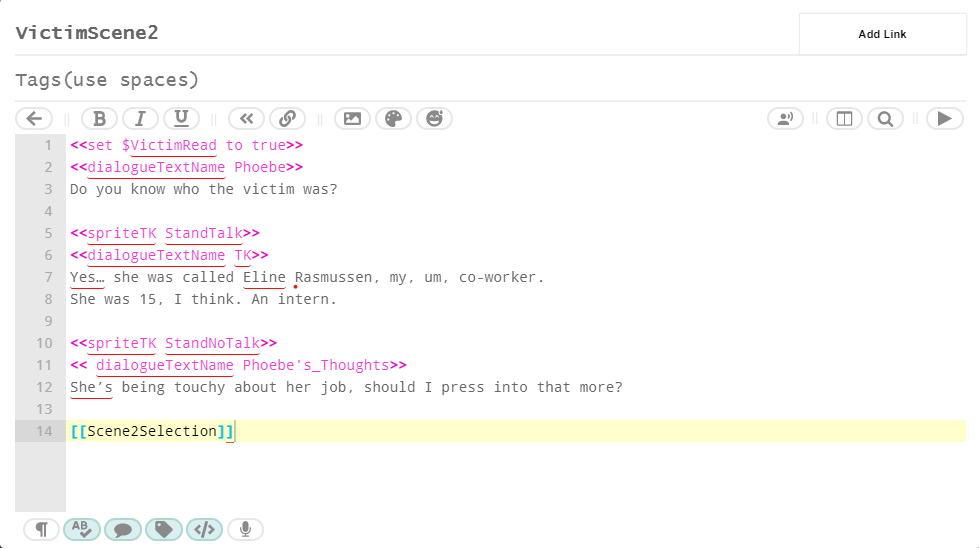Insert command tags with the double-chevron button
Screen dimensions: 979x548
click(x=247, y=119)
